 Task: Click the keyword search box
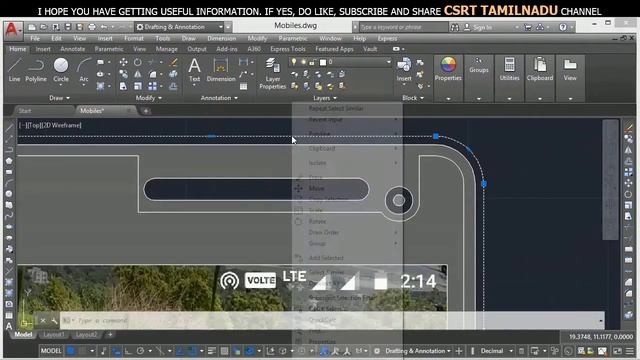pos(403,27)
